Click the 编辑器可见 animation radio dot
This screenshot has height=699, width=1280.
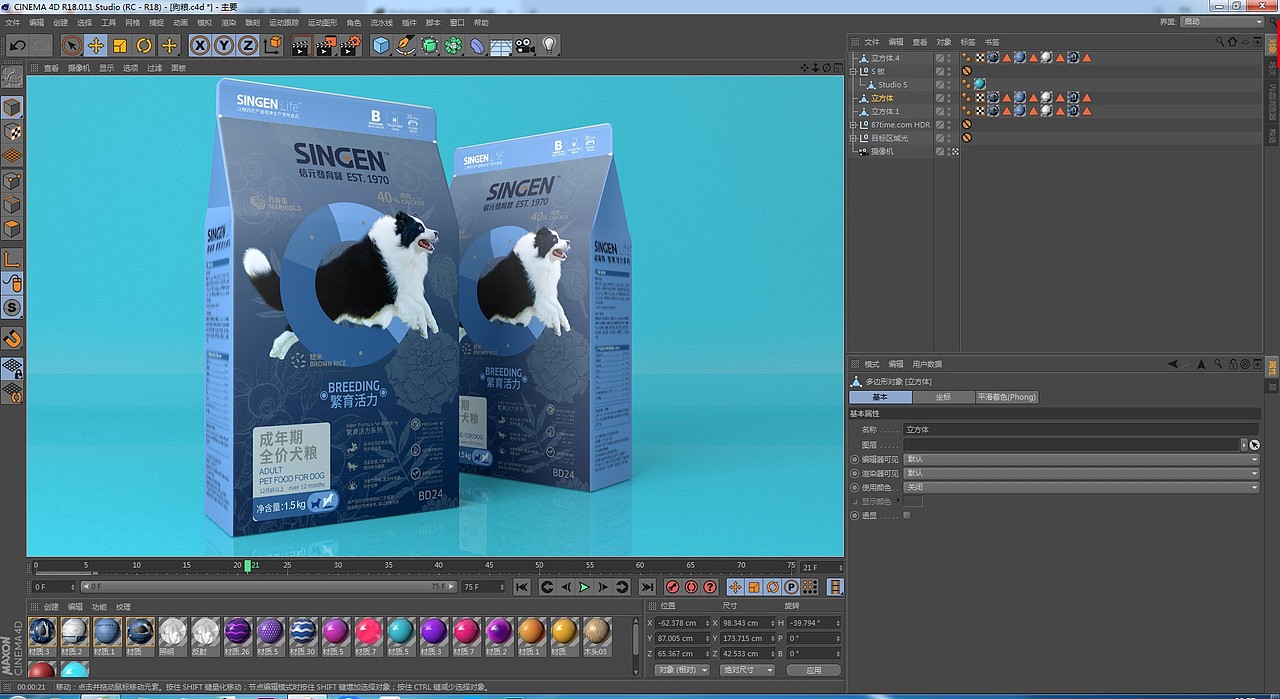tap(855, 459)
